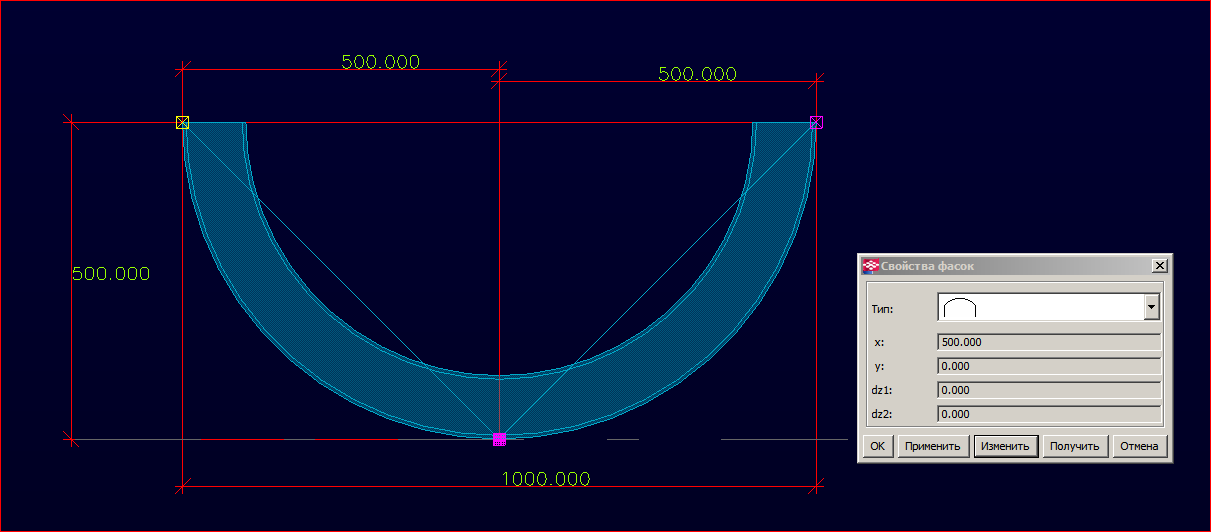
Task: Click the Свойства фасок dialog title icon
Action: 871,266
